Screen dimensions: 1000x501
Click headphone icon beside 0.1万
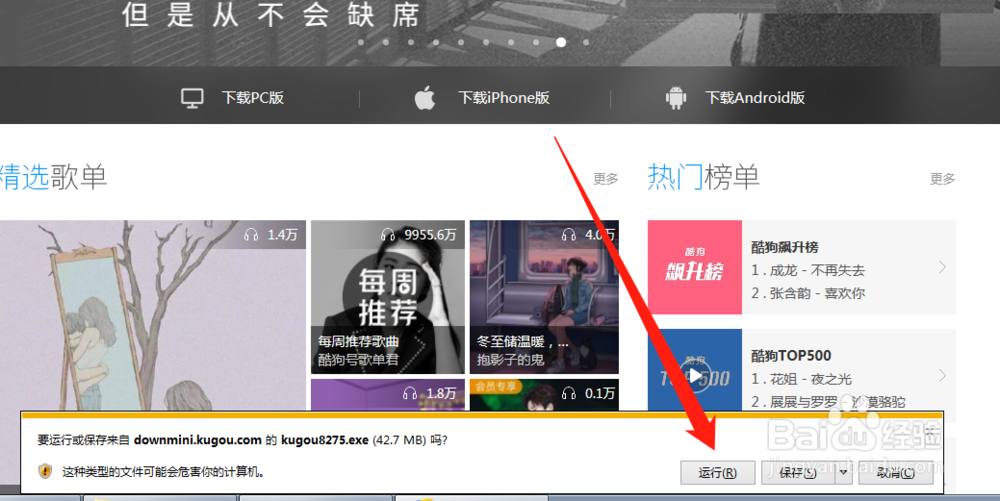pyautogui.click(x=569, y=394)
